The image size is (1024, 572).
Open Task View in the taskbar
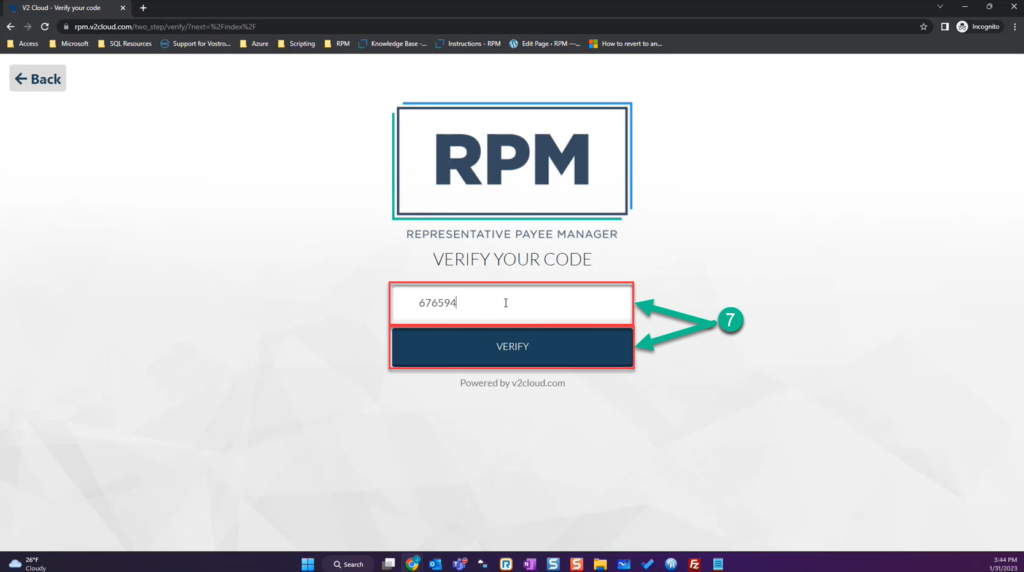coord(389,564)
